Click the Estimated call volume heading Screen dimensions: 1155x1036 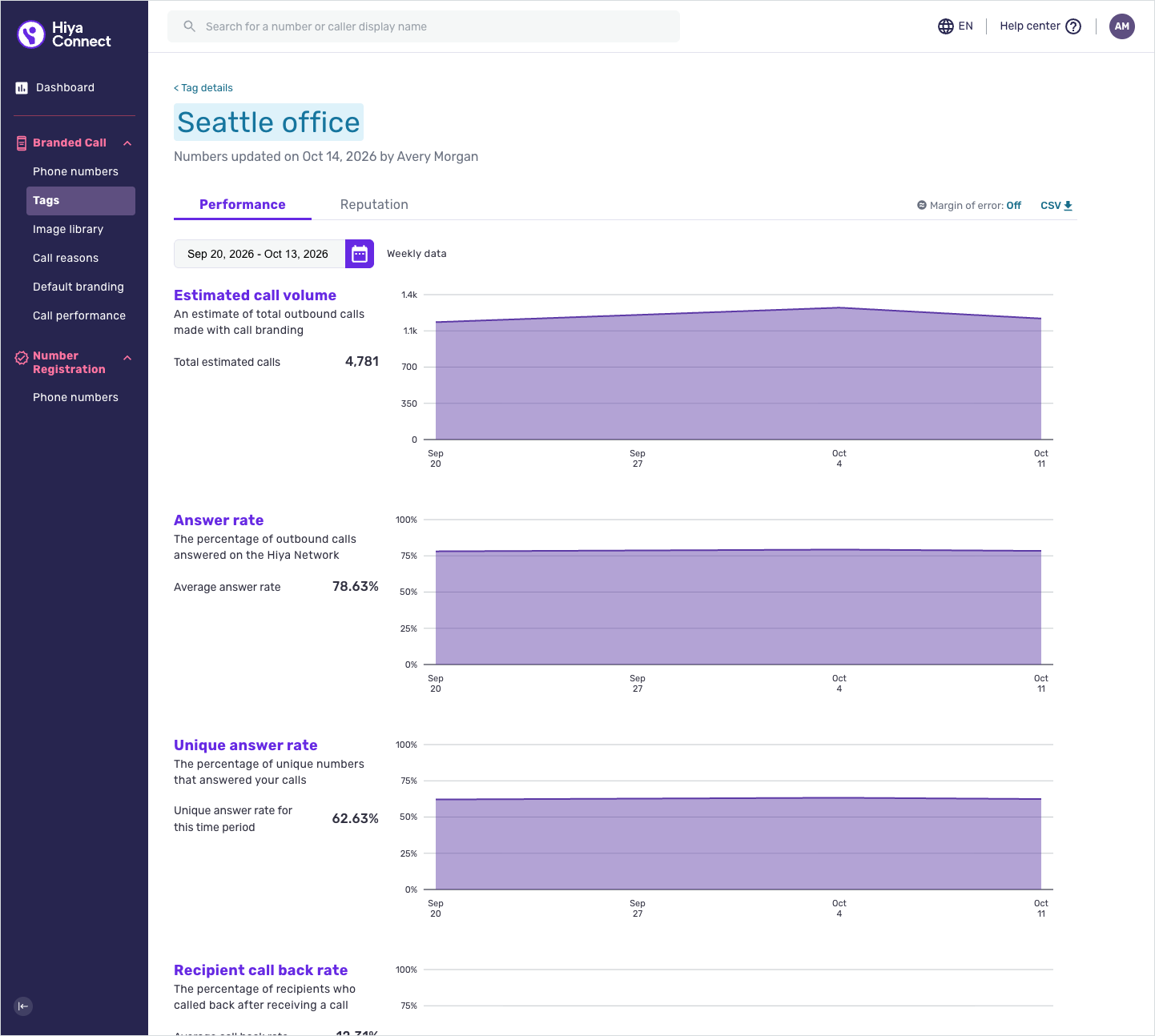(x=255, y=295)
